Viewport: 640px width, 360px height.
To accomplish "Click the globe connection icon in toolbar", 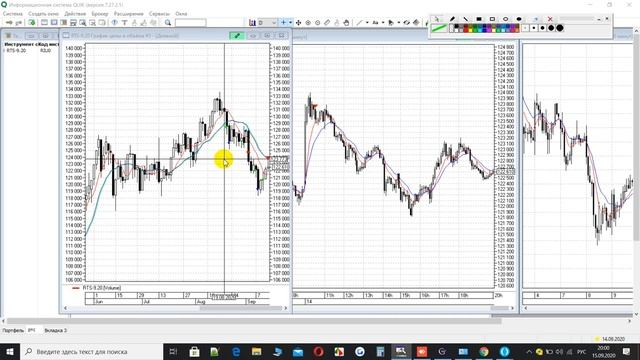I will tap(31, 22).
